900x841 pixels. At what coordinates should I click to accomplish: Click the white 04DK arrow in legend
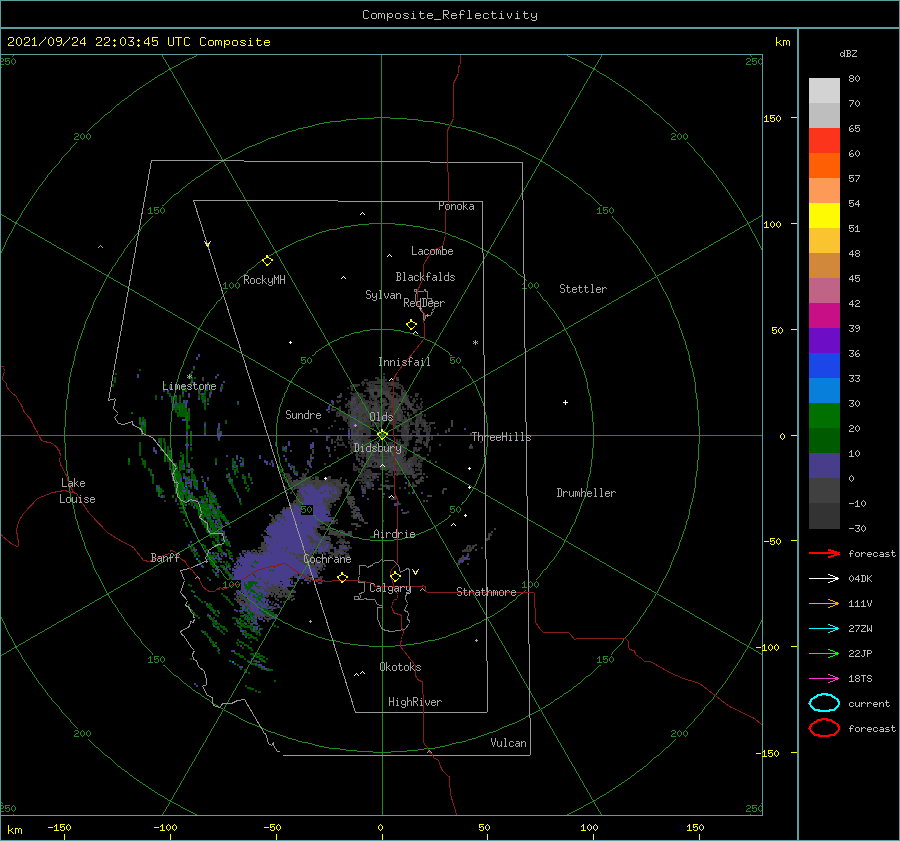[x=824, y=579]
